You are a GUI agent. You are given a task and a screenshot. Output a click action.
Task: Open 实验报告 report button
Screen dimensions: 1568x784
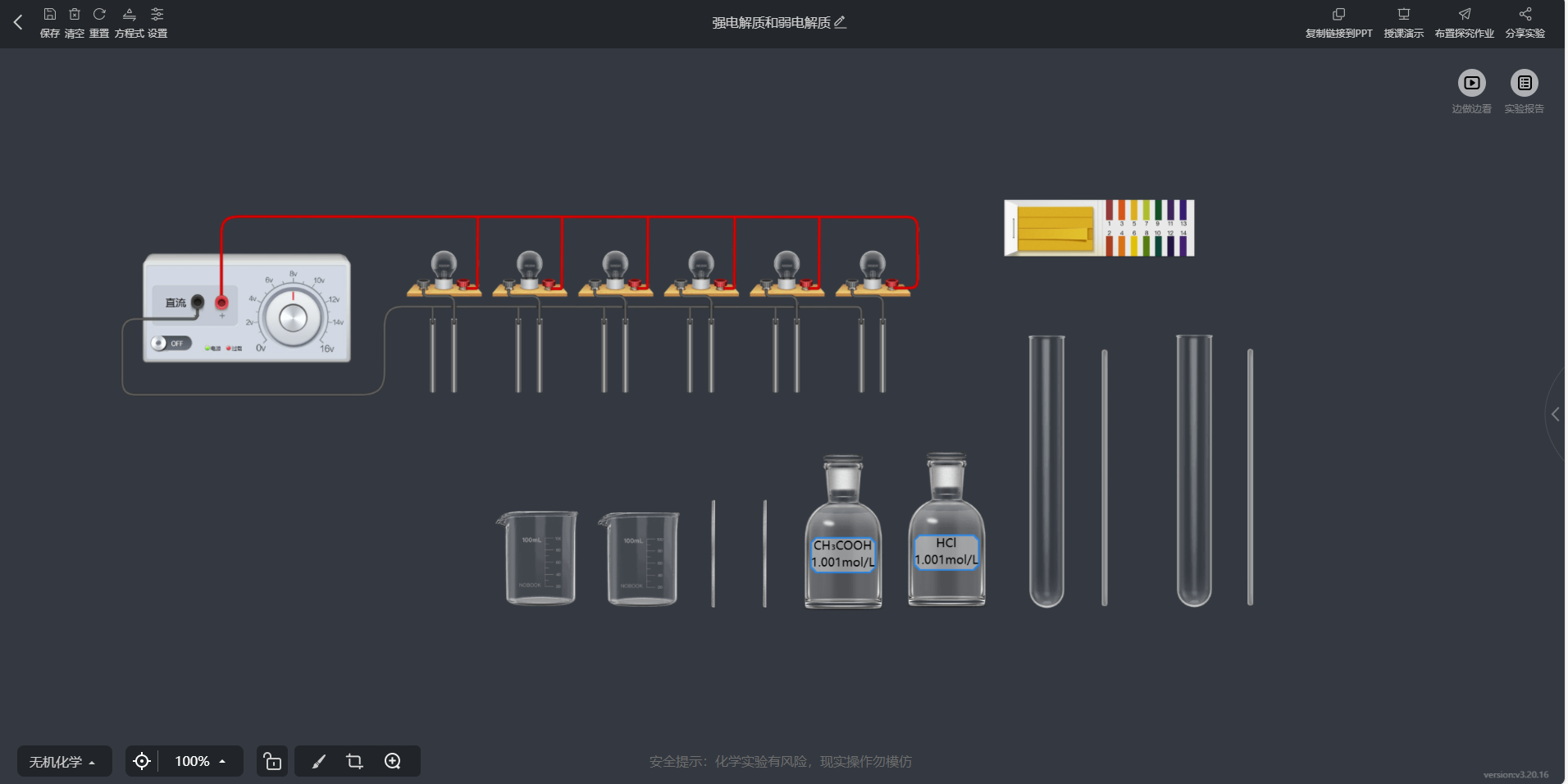click(1525, 83)
